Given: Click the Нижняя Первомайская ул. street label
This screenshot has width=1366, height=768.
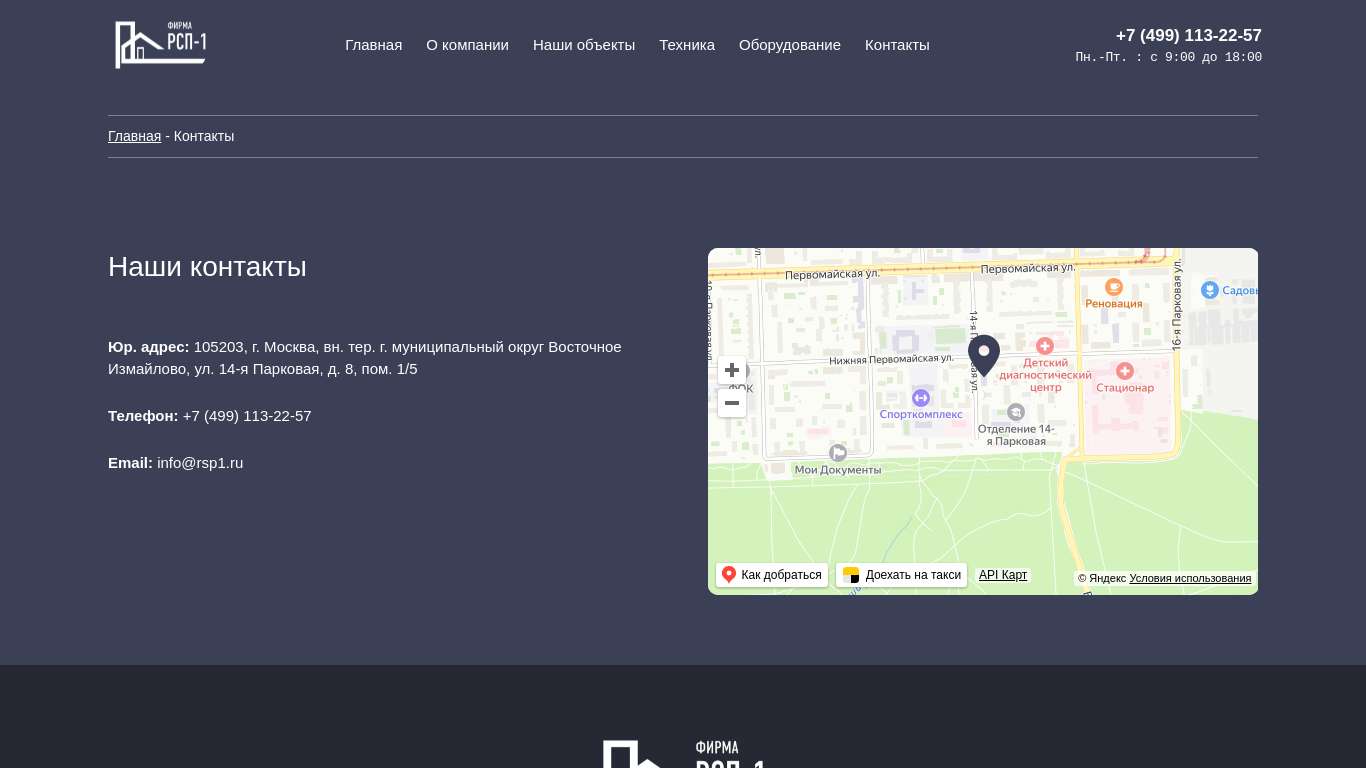Looking at the screenshot, I should click(891, 359).
